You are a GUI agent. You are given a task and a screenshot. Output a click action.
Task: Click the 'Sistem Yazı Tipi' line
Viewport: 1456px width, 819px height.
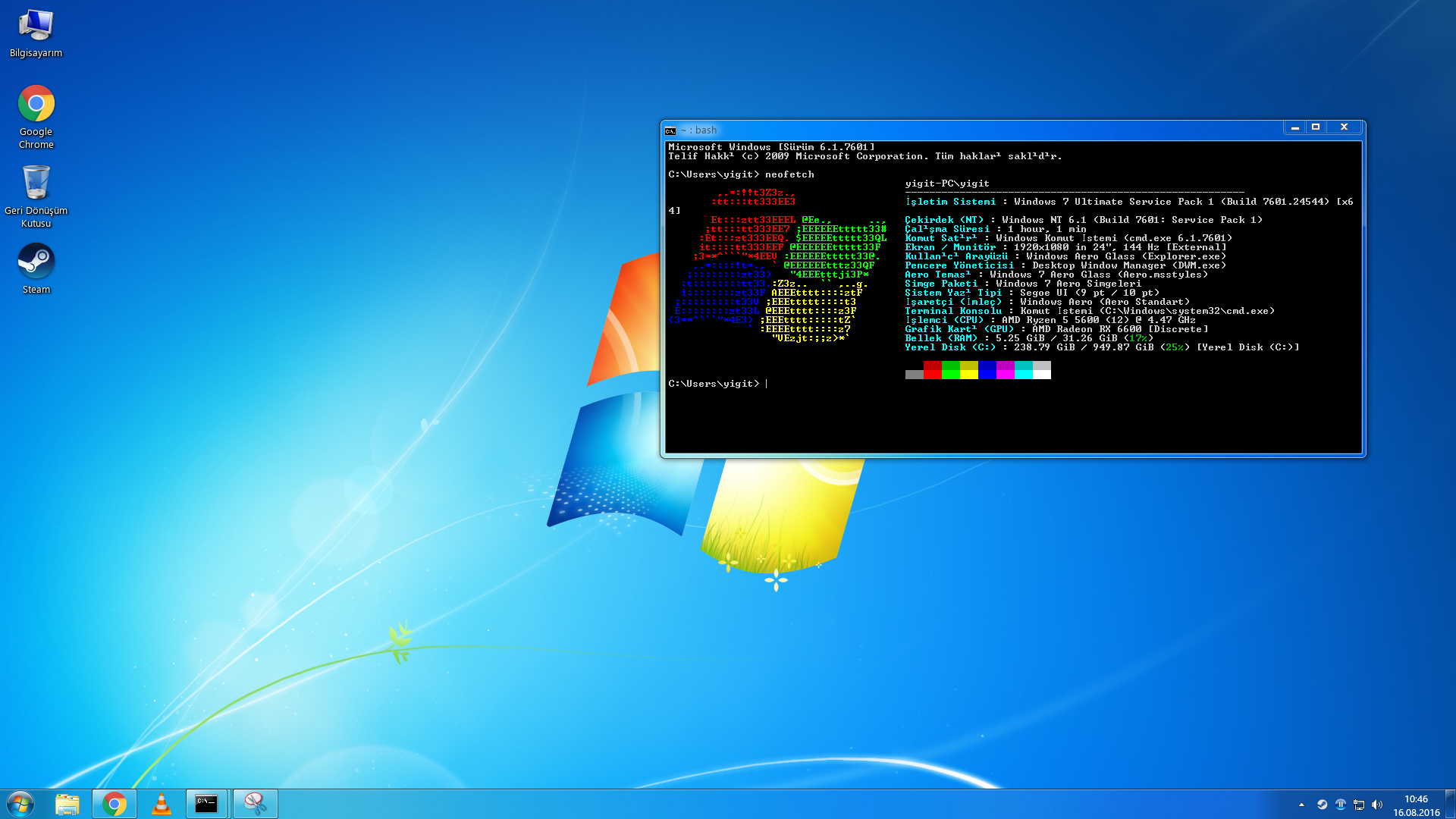[x=1032, y=293]
